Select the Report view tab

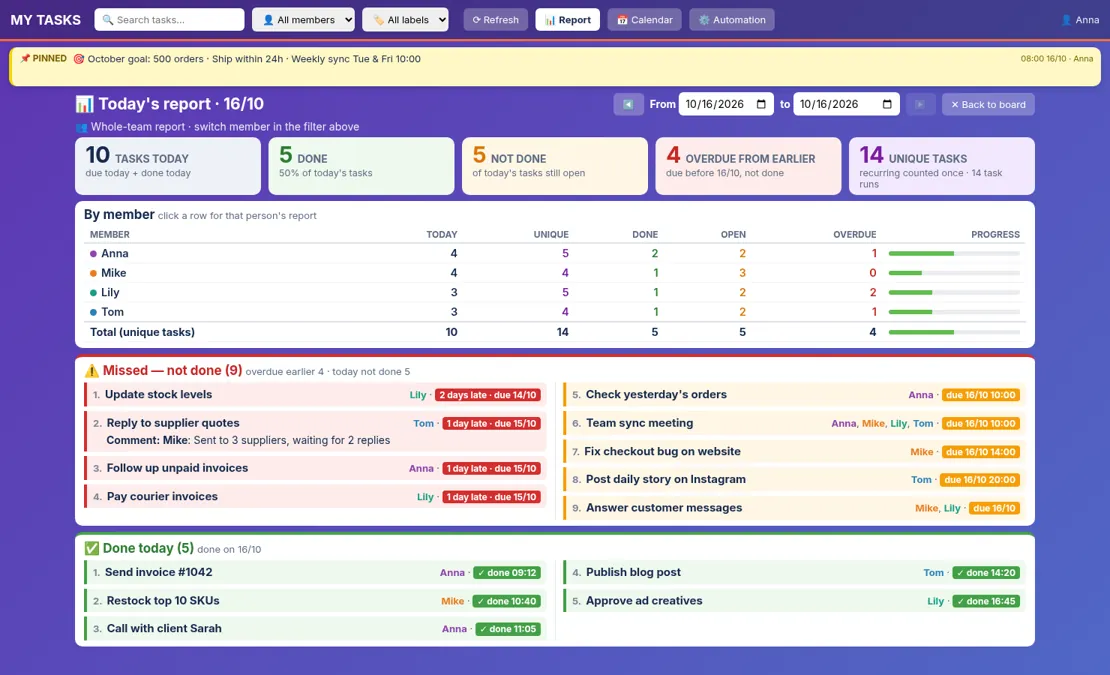[x=568, y=20]
